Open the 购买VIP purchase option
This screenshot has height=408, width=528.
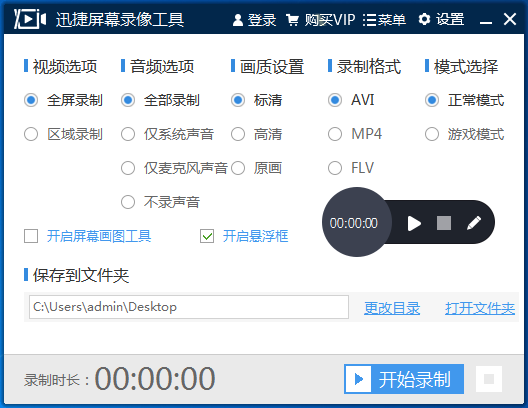pos(321,20)
